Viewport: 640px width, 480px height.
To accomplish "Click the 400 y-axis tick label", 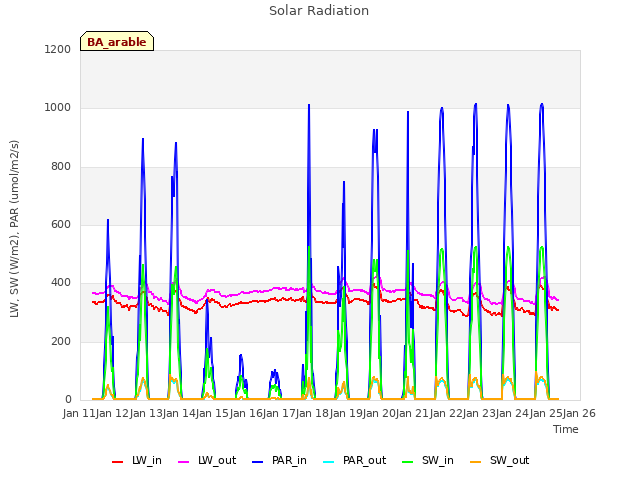I will [x=61, y=283].
